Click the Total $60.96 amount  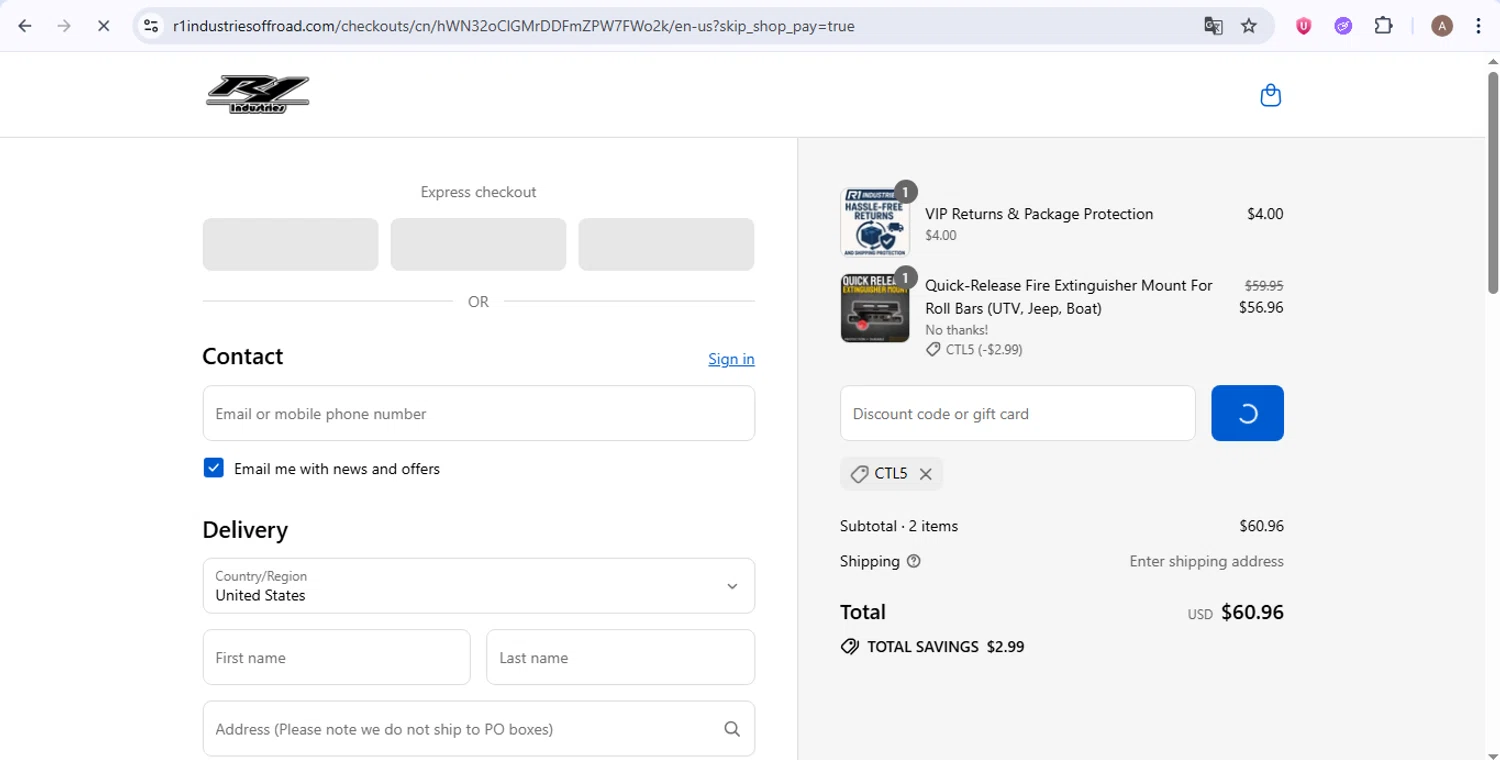coord(1252,612)
